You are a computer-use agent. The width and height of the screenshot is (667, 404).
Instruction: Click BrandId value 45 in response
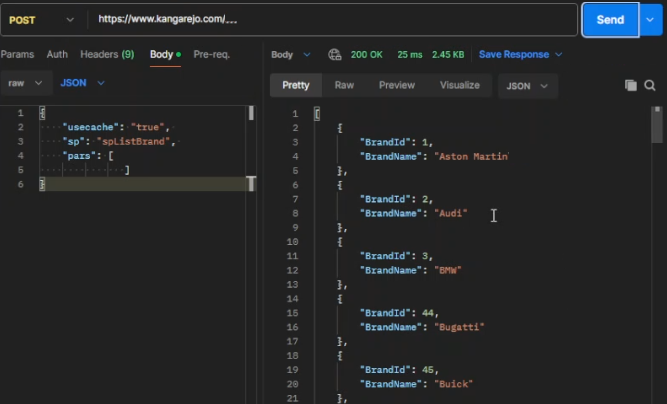point(428,370)
